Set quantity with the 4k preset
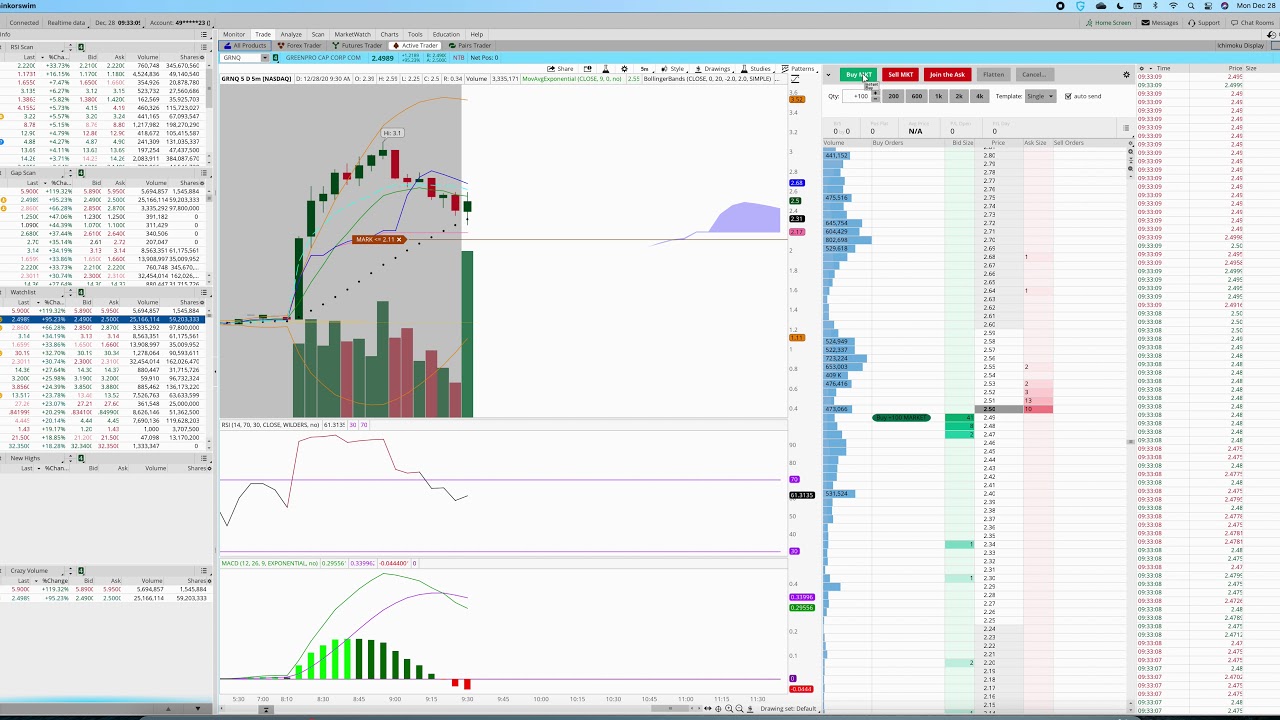The image size is (1280, 720). point(979,96)
